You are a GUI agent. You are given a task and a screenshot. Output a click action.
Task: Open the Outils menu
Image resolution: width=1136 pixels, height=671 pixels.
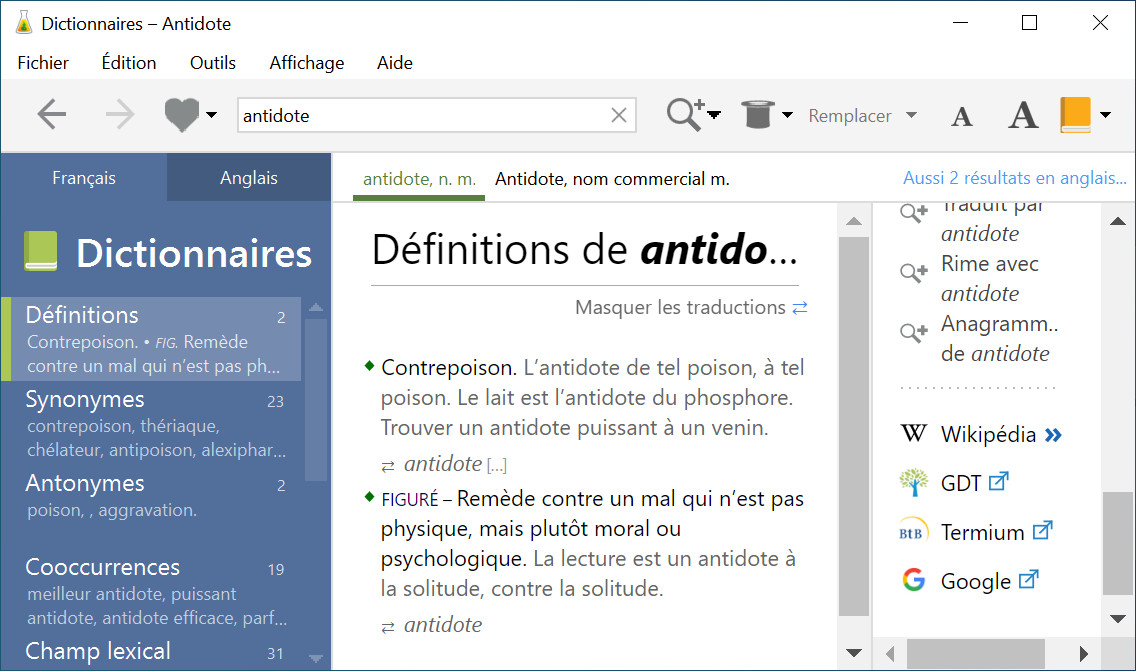coord(212,63)
